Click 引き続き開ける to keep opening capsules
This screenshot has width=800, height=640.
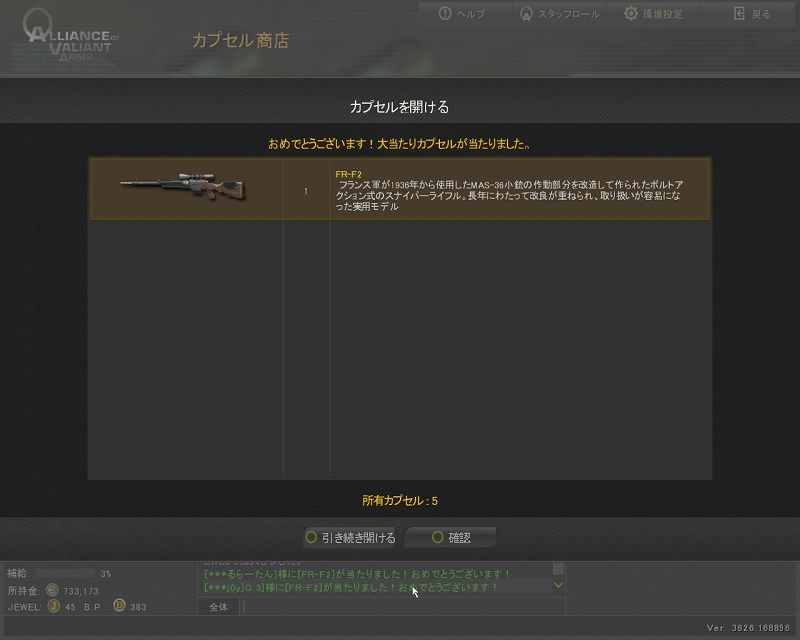coord(349,537)
